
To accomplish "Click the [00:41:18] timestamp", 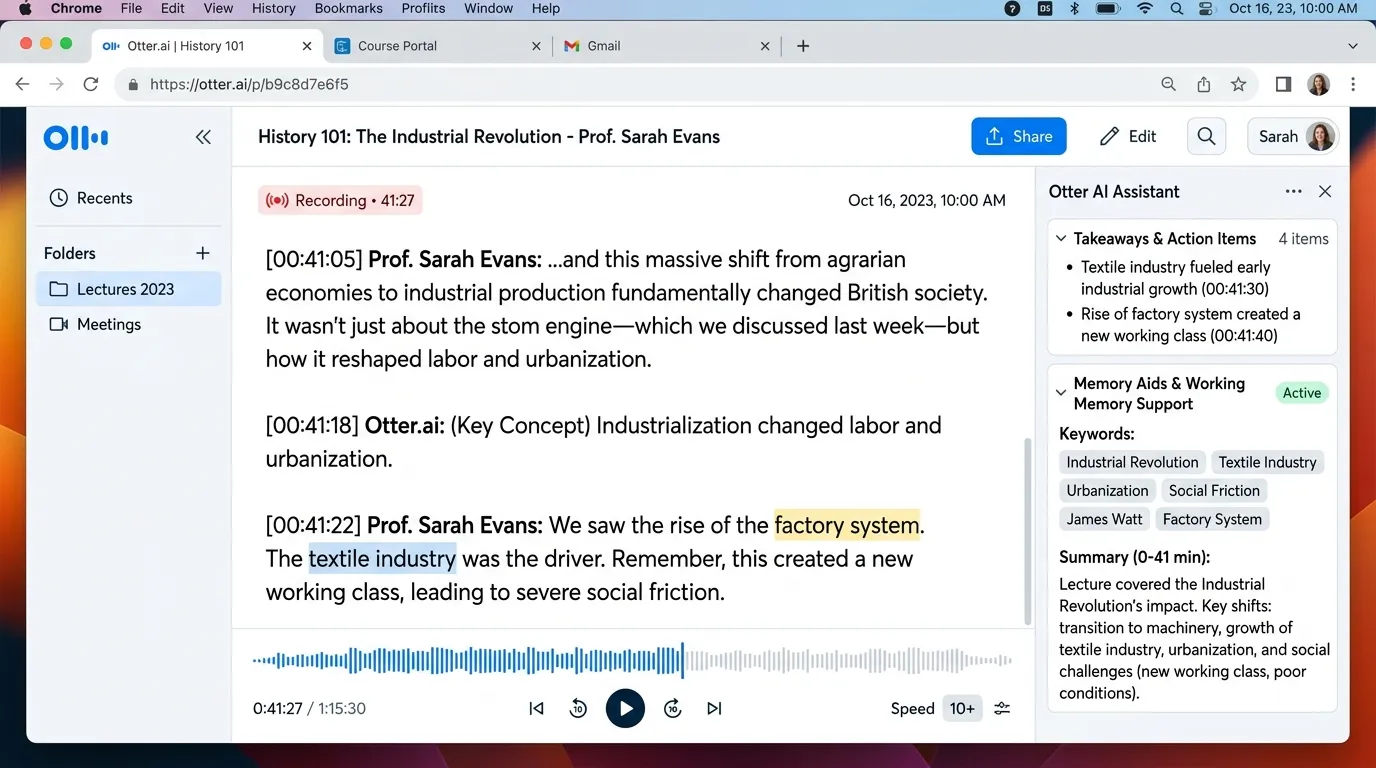I will (x=312, y=425).
